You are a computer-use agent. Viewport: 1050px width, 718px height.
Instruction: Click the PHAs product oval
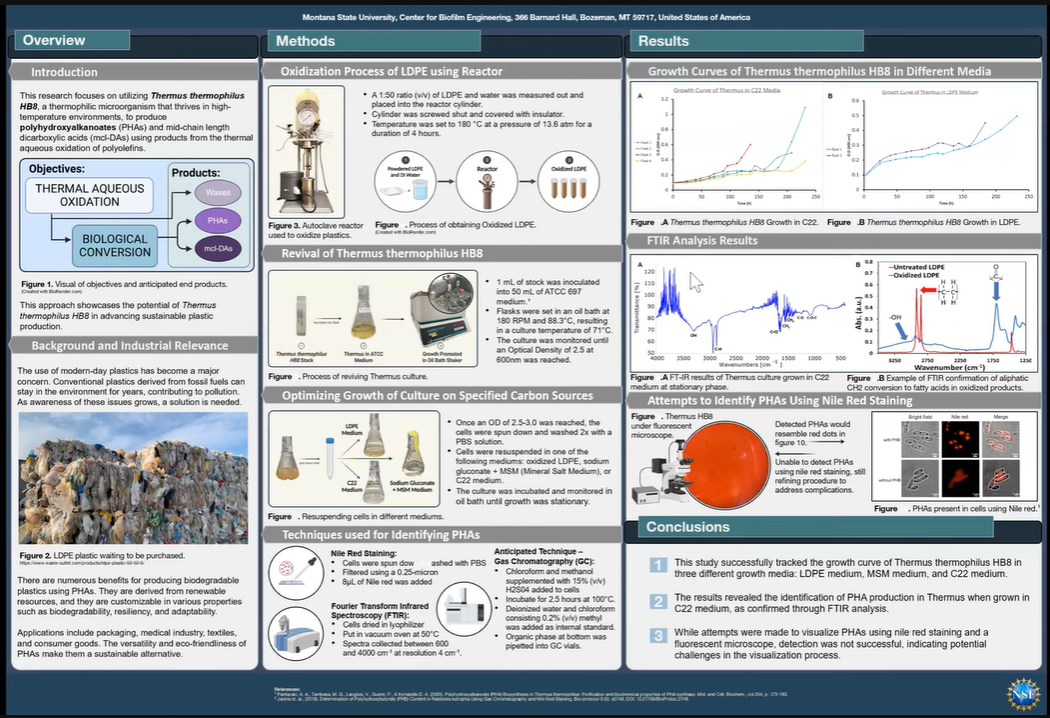tap(218, 220)
